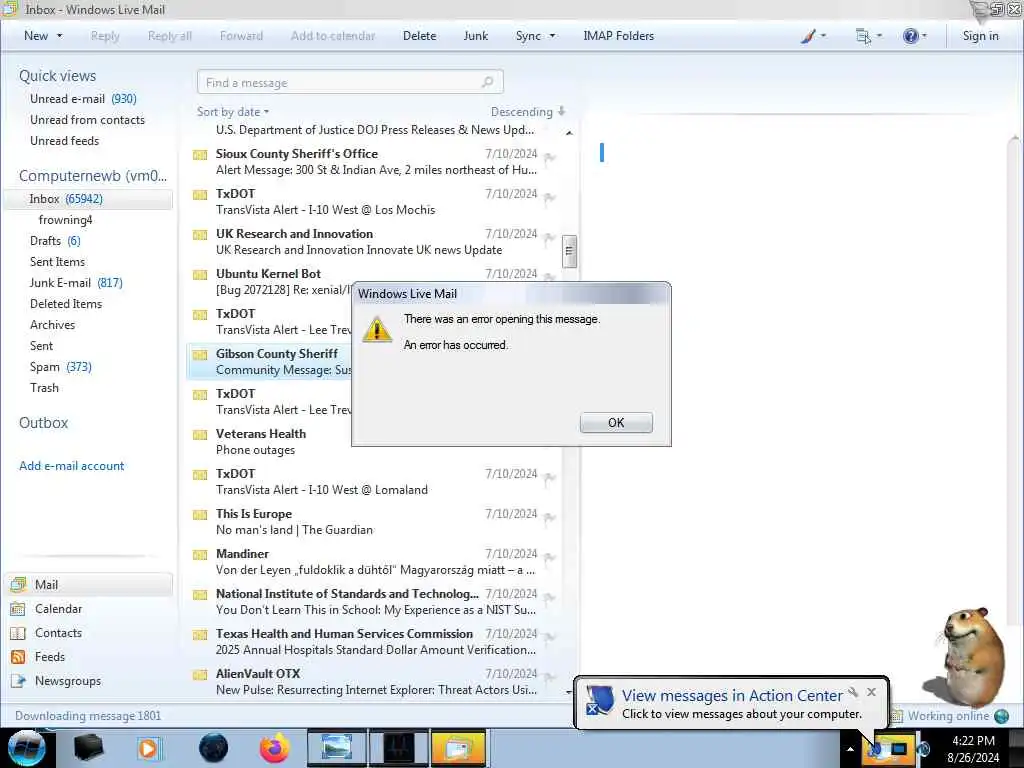The width and height of the screenshot is (1024, 768).
Task: Open Unread e-mail quick view
Action: pos(83,99)
